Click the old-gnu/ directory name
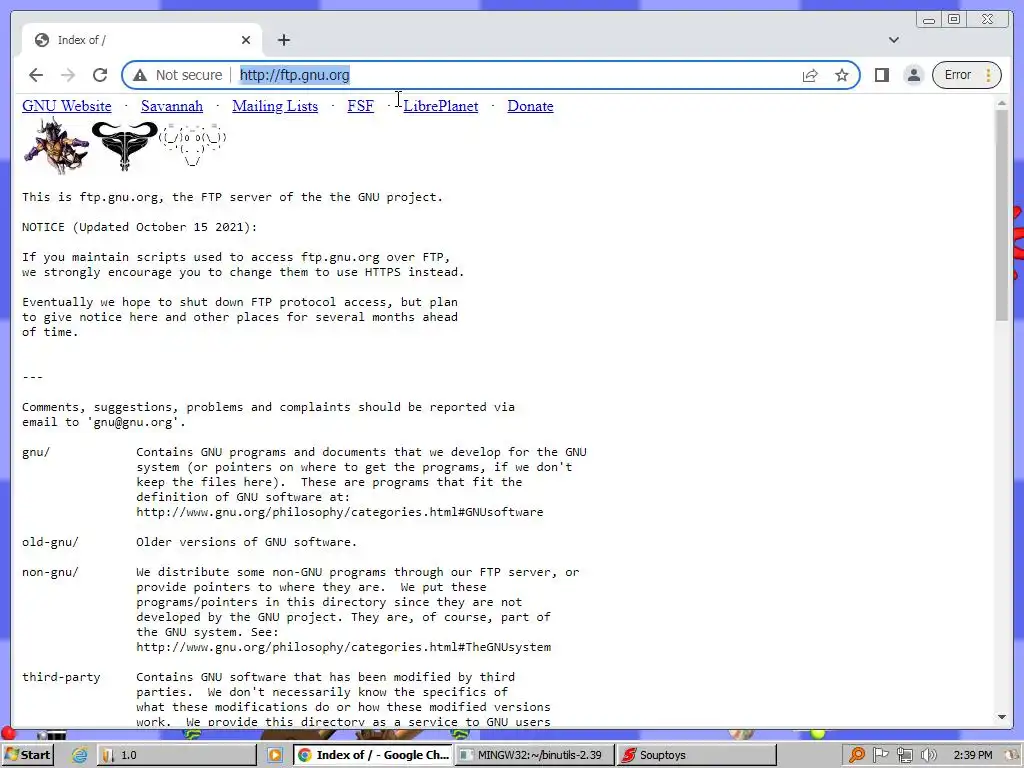Viewport: 1024px width, 768px height. tap(50, 542)
